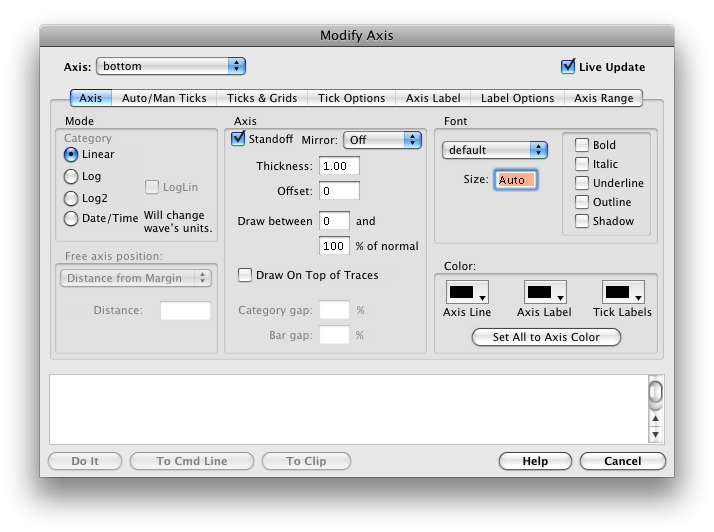Open the Axis selector showing bottom
The image size is (714, 532).
pyautogui.click(x=171, y=66)
